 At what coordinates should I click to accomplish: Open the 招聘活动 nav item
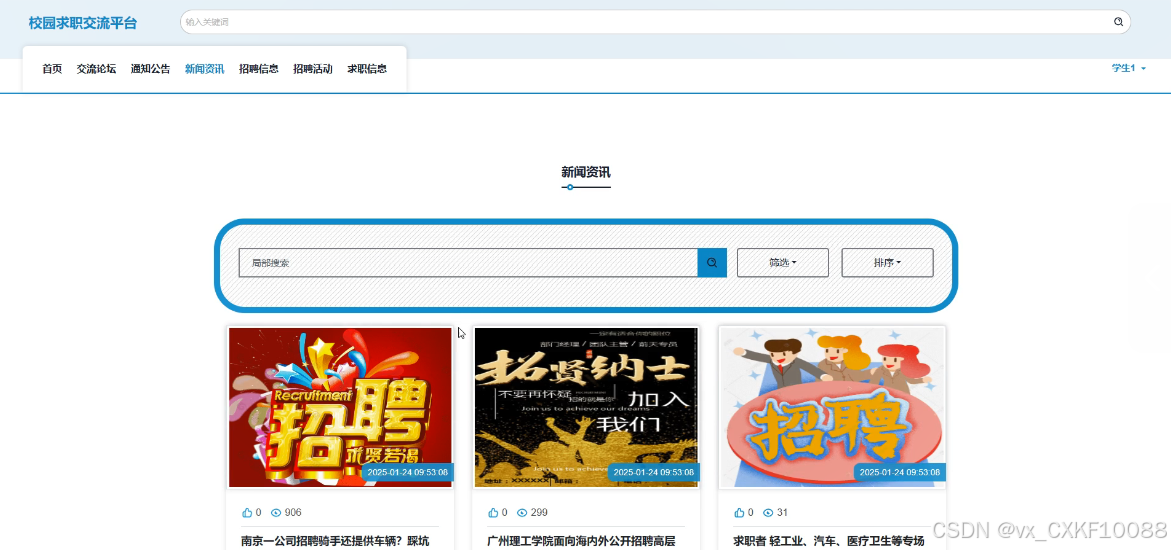pos(313,69)
